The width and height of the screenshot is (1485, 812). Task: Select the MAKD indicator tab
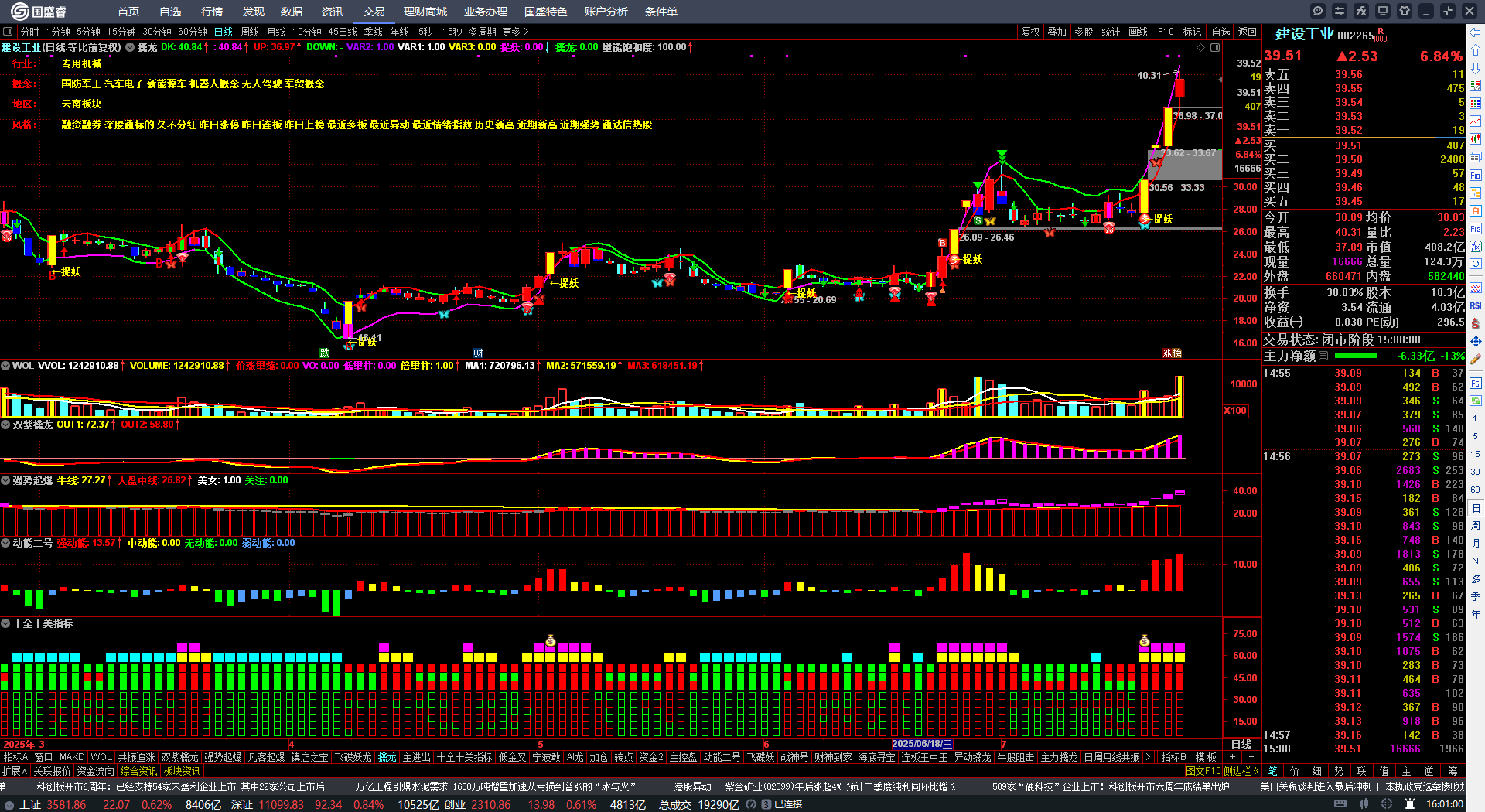(x=72, y=757)
